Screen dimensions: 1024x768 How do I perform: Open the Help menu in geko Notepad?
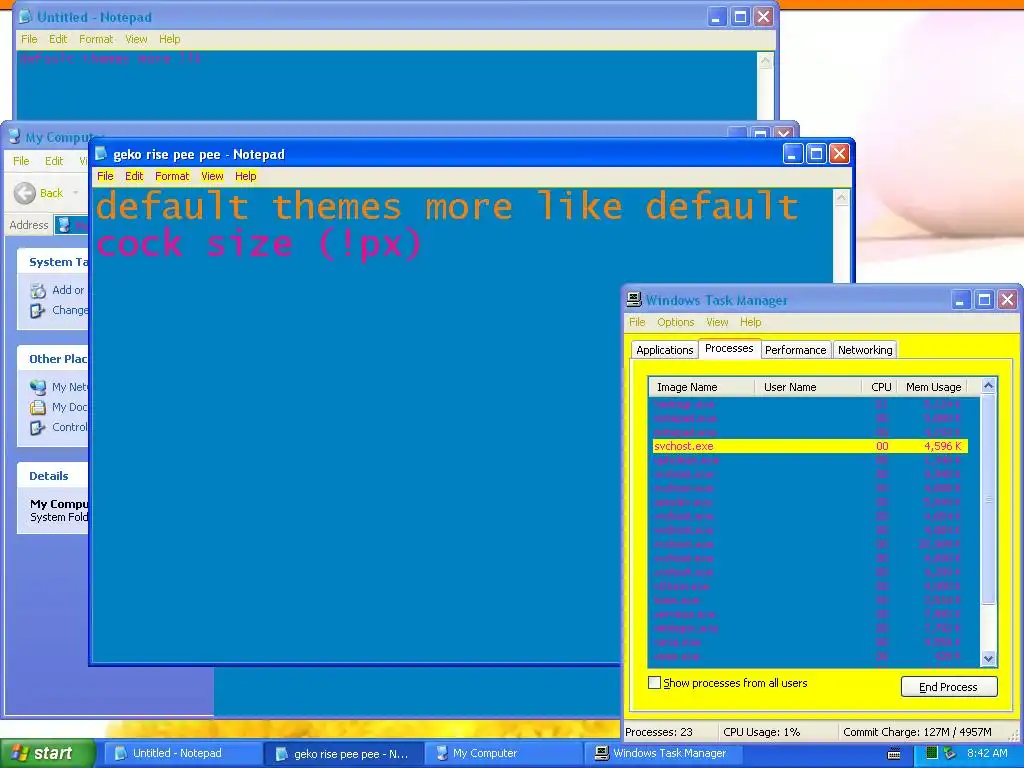246,176
